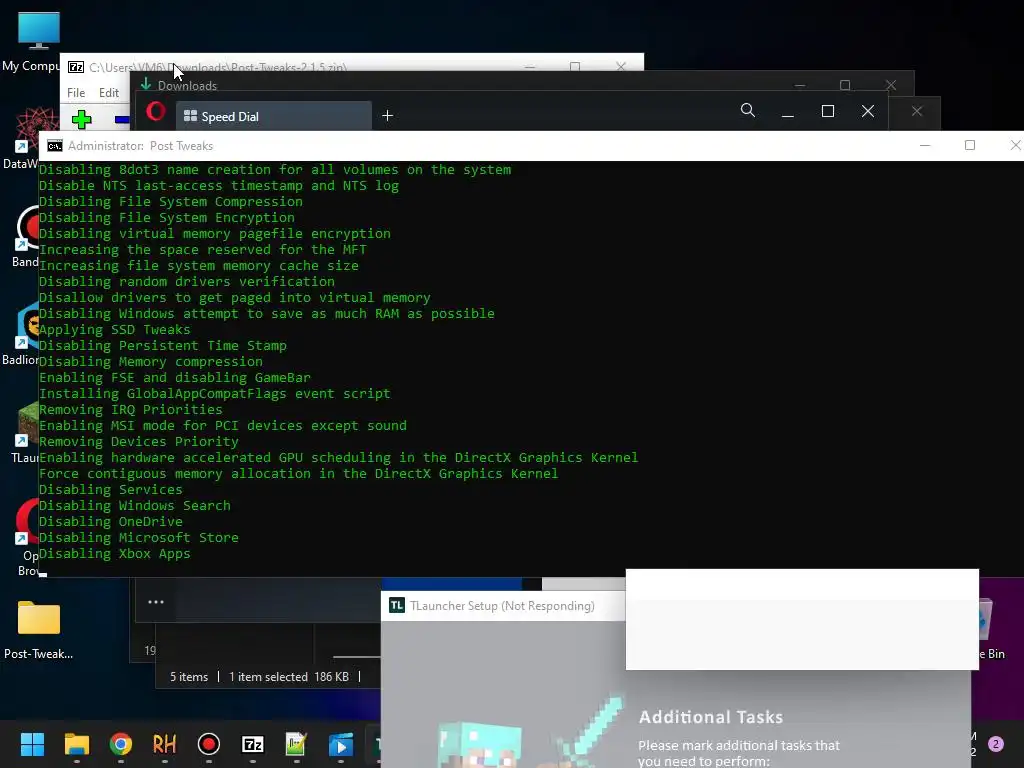The height and width of the screenshot is (768, 1024).
Task: Maximize the Opera browser window
Action: click(x=827, y=112)
